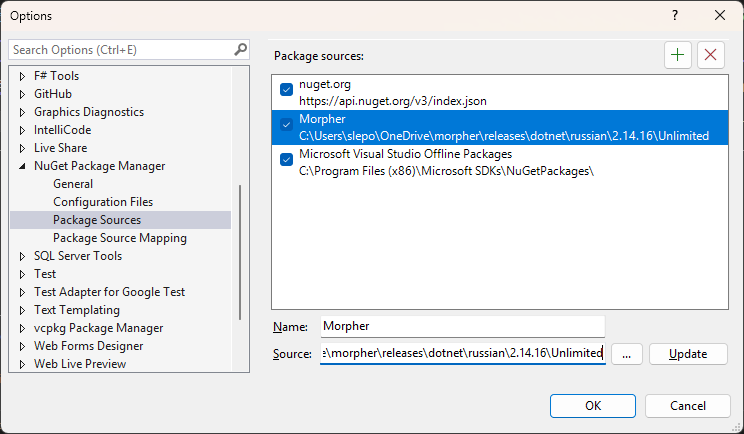Click into the Name text field
744x434 pixels.
[x=462, y=326]
